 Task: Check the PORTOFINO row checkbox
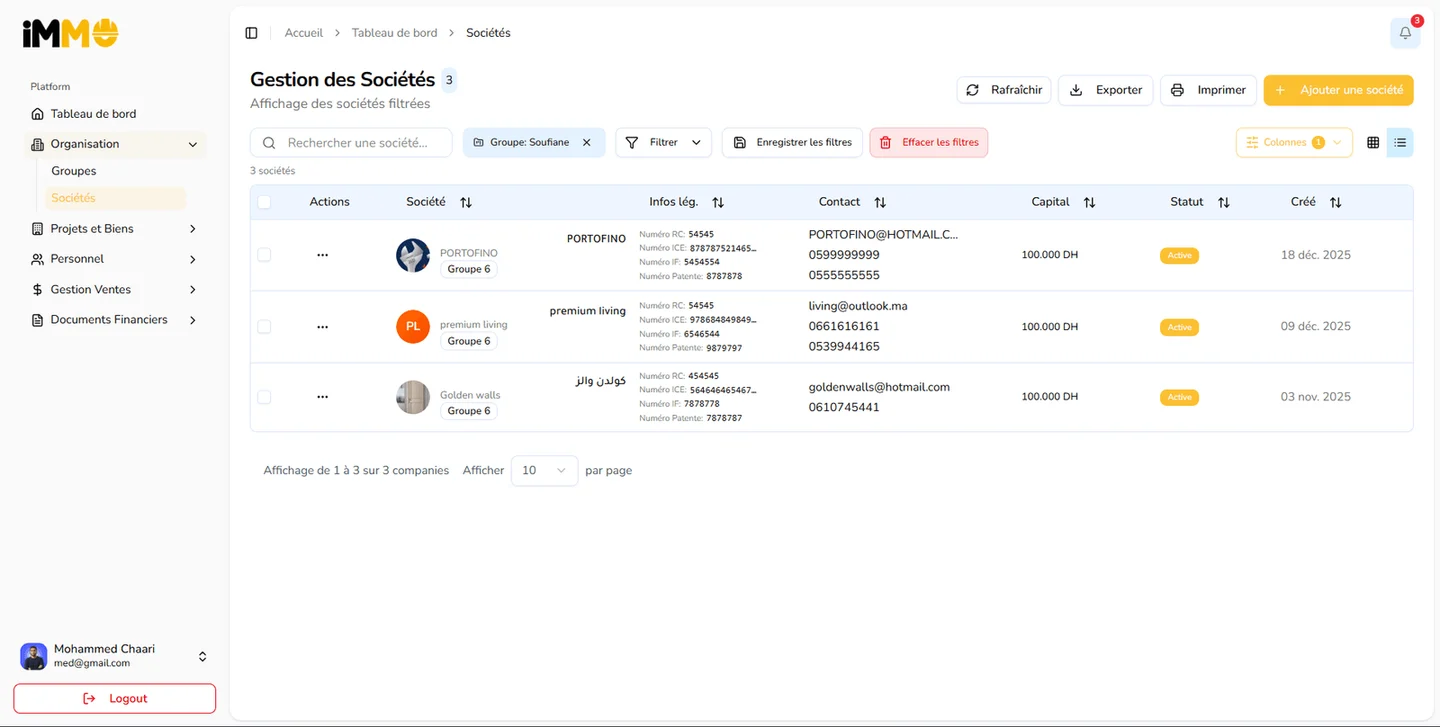coord(264,255)
